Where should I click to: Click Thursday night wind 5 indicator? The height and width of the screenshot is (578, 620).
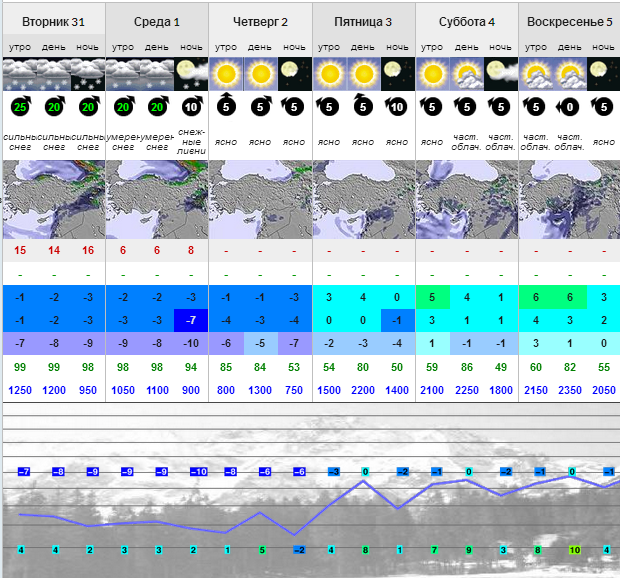point(293,106)
